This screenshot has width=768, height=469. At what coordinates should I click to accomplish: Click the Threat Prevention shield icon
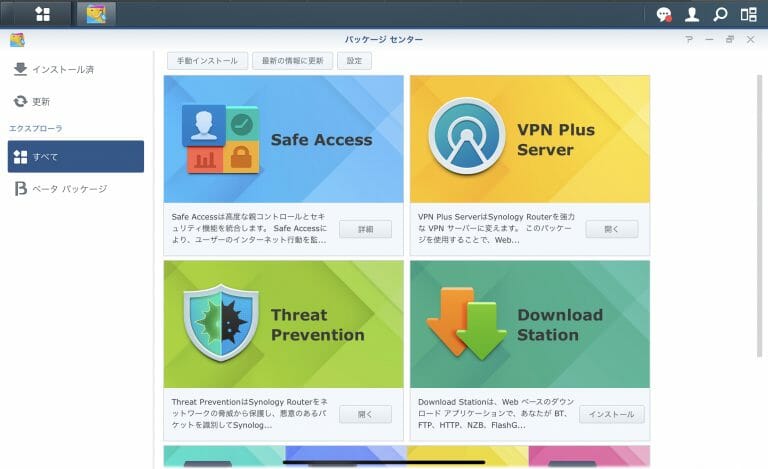(221, 322)
